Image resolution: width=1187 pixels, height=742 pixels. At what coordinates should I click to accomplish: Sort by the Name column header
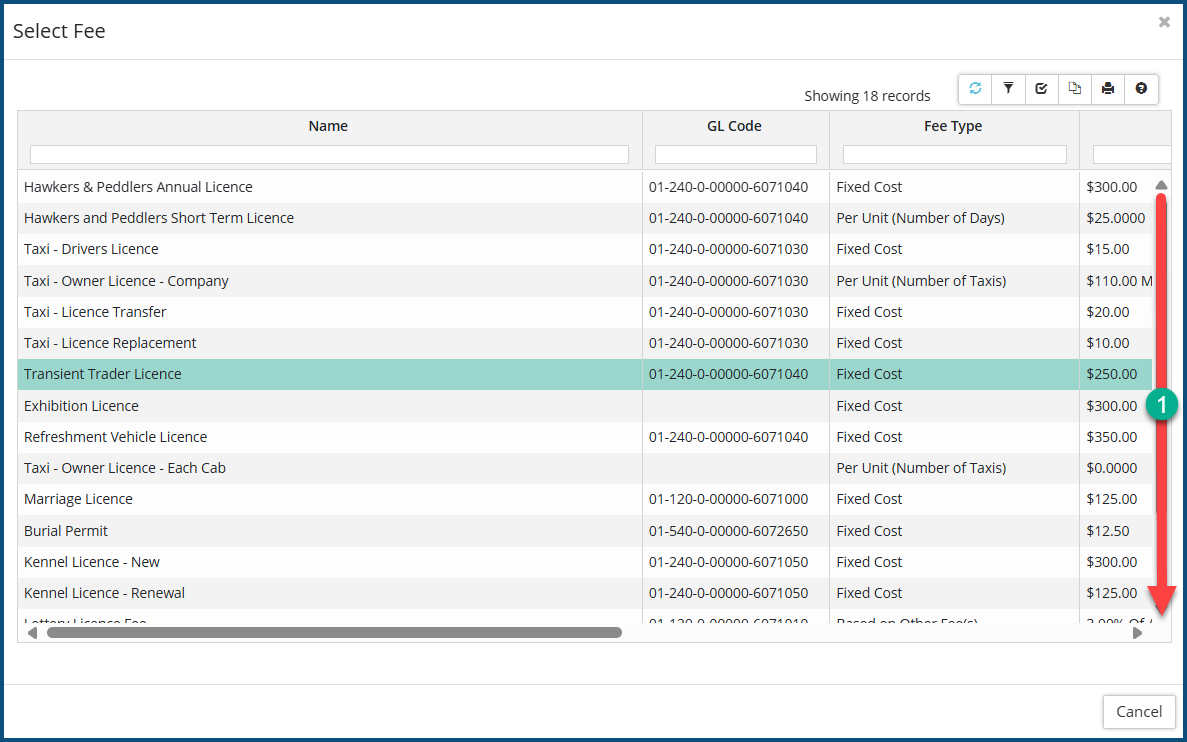[x=328, y=126]
